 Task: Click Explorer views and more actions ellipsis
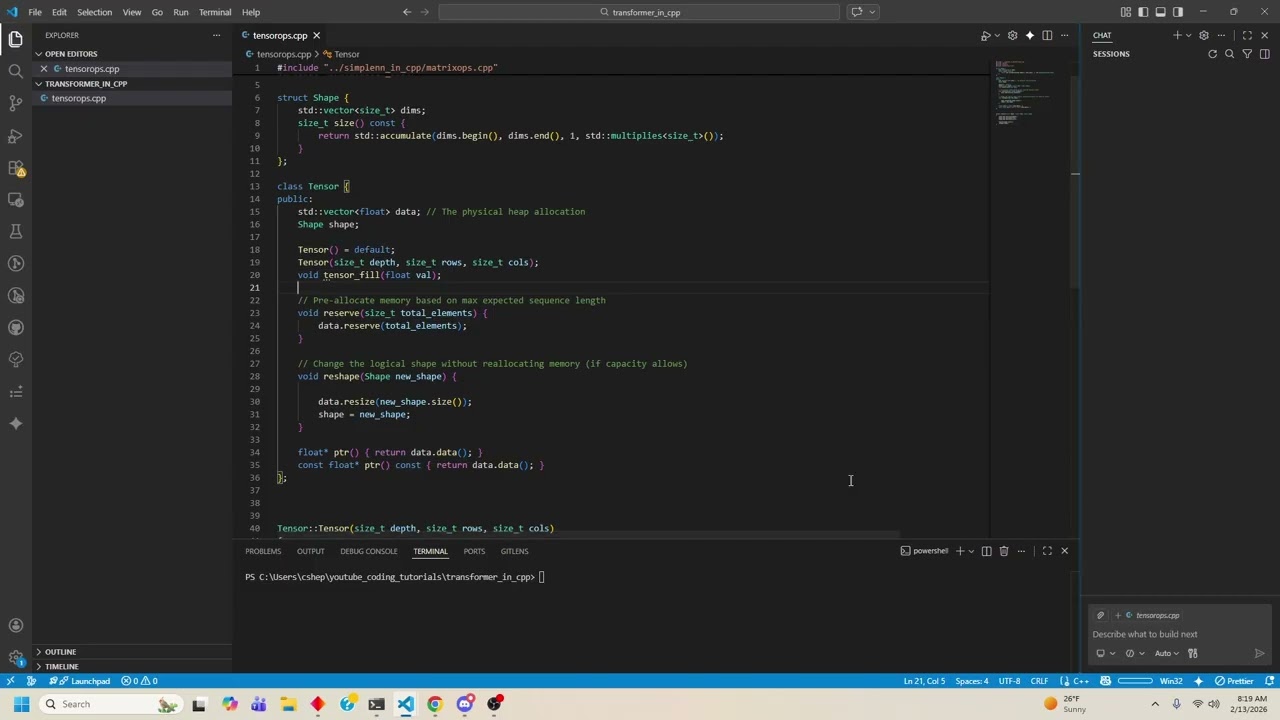pos(216,35)
